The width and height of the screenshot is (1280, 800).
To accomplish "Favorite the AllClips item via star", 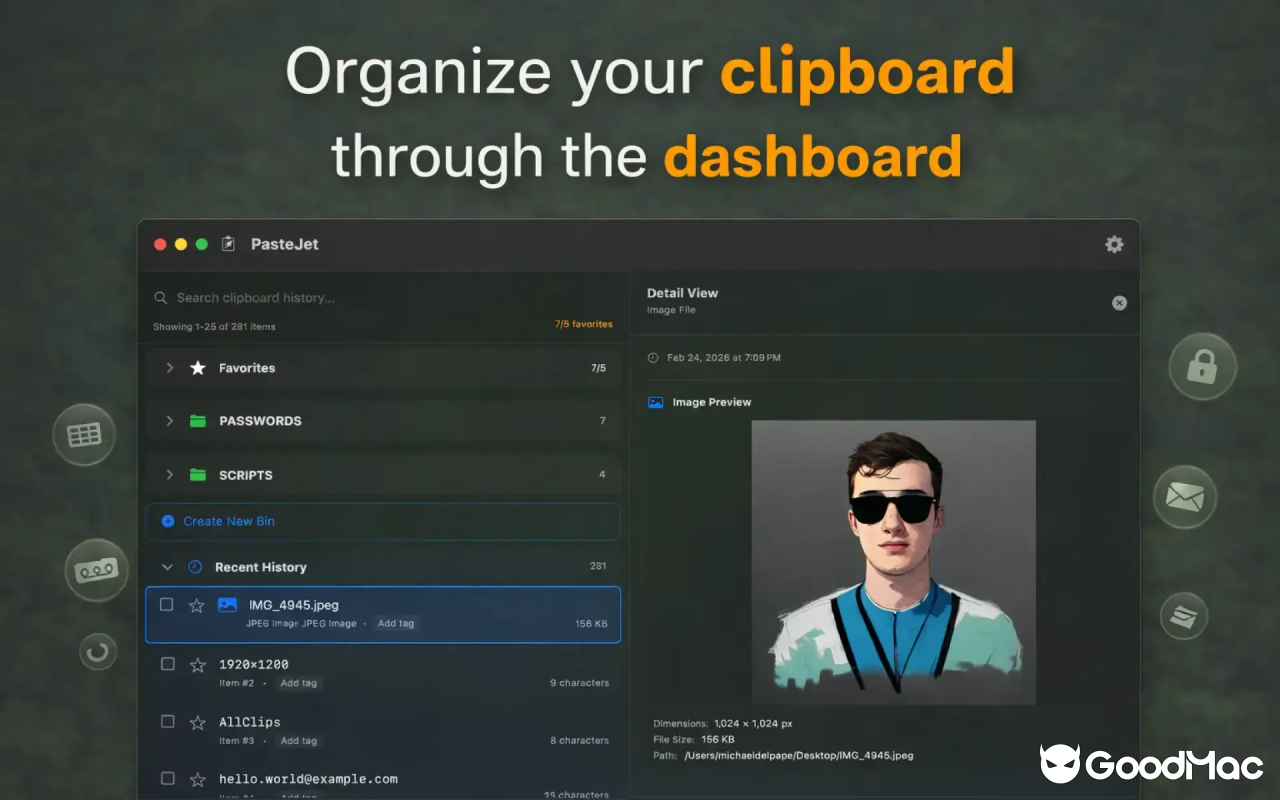I will pos(198,722).
